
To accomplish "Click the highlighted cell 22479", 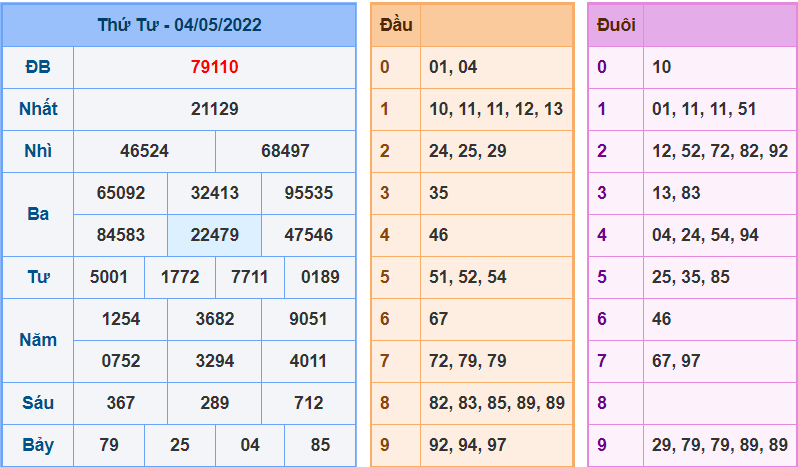I will pyautogui.click(x=215, y=235).
